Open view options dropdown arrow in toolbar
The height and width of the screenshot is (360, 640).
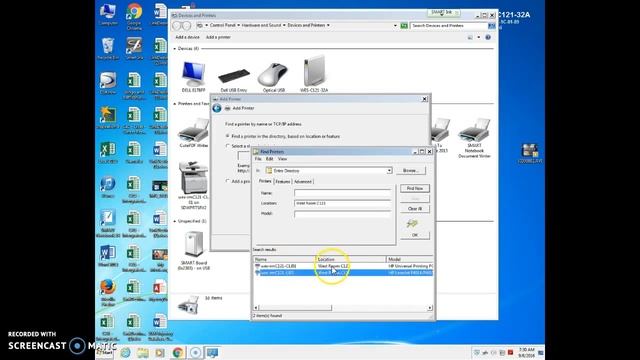[x=478, y=38]
